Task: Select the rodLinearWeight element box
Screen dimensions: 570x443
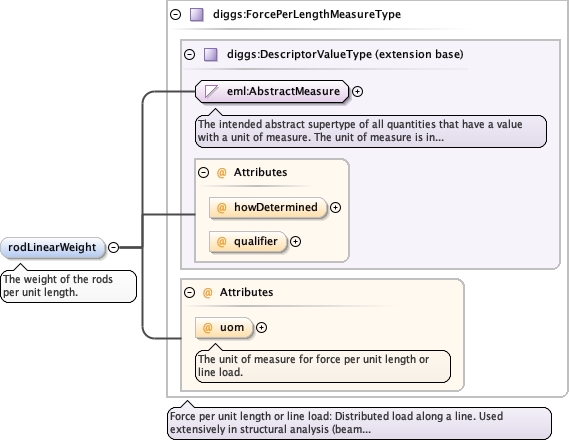Action: tap(53, 247)
